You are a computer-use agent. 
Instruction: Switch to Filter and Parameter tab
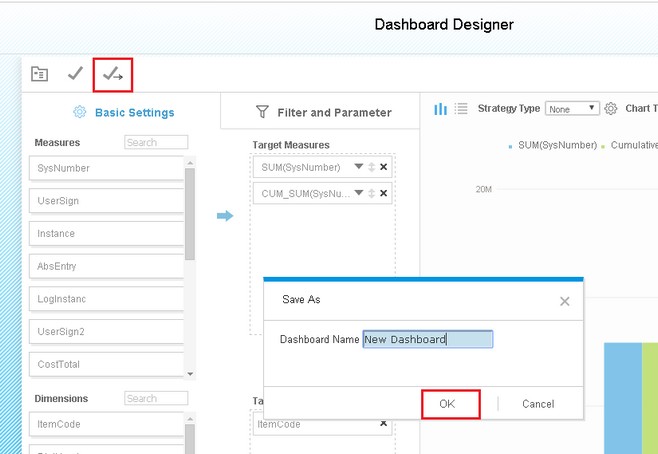[x=324, y=112]
